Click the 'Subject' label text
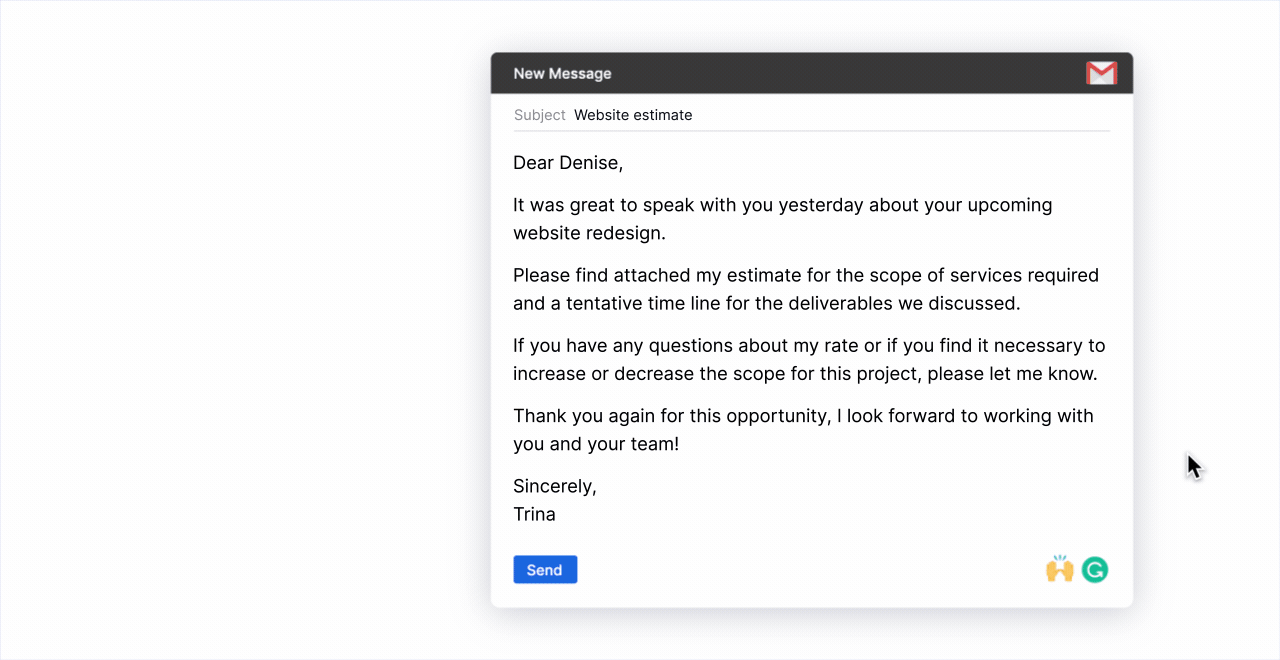 coord(540,115)
